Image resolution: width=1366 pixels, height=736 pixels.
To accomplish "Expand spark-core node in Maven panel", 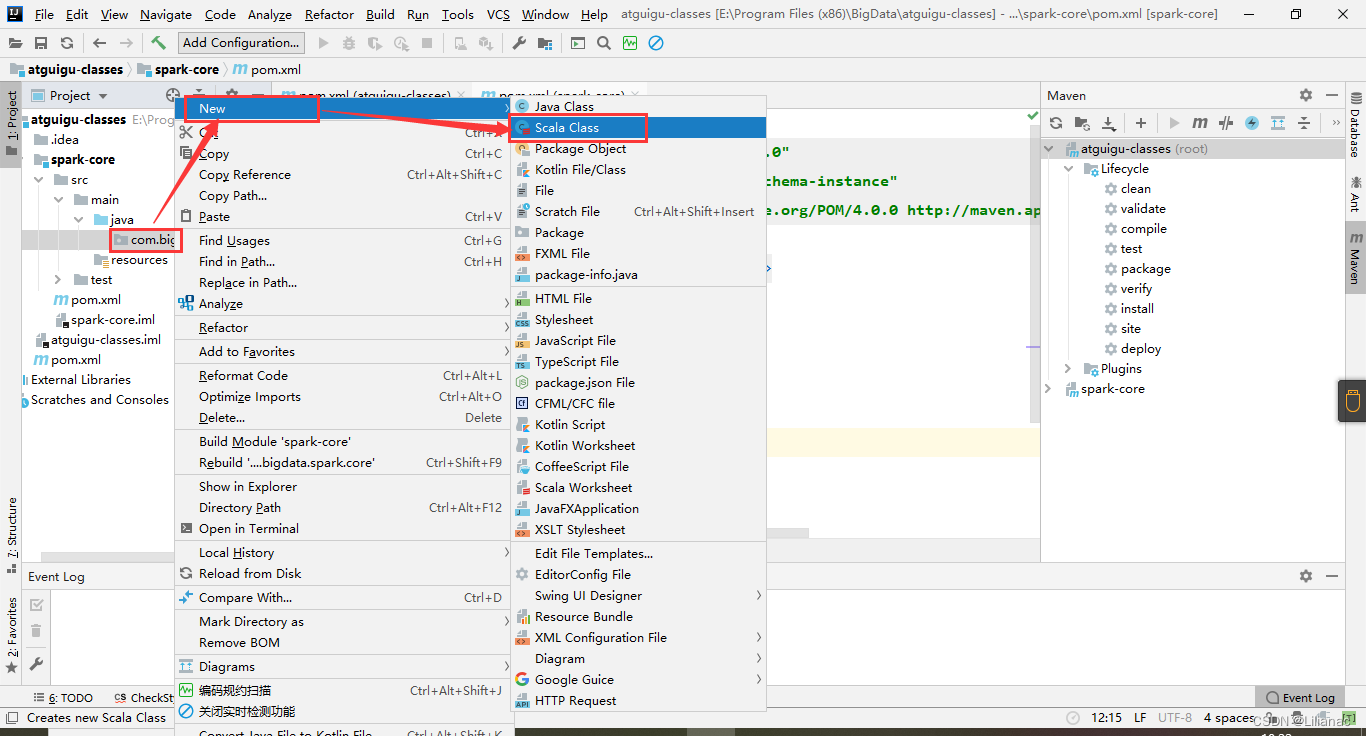I will coord(1049,389).
